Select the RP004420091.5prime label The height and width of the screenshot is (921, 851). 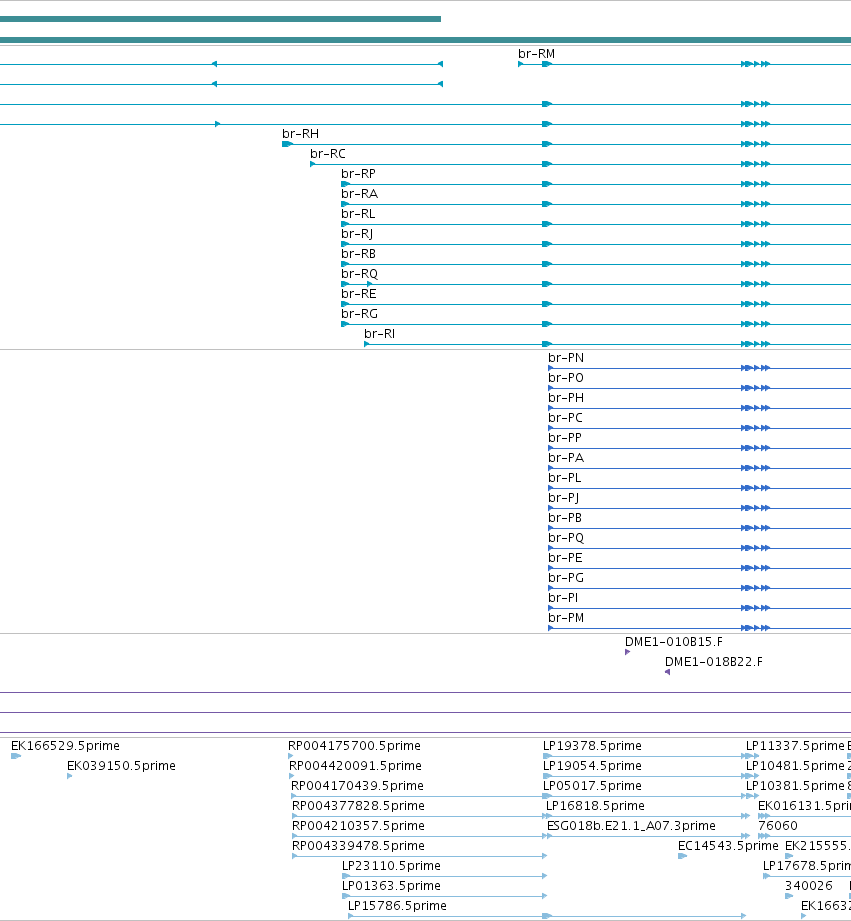pyautogui.click(x=355, y=765)
